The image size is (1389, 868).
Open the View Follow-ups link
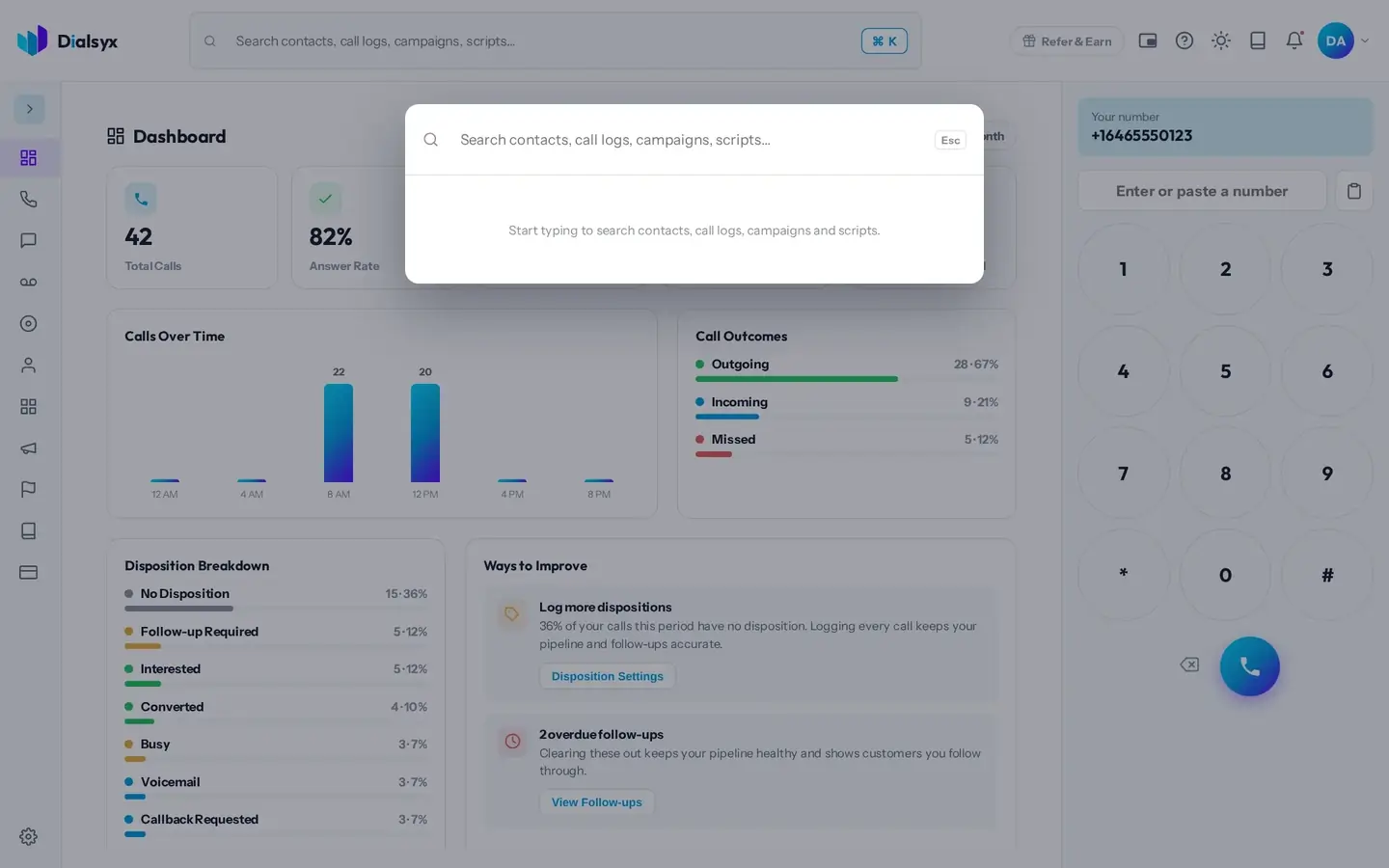pos(596,802)
